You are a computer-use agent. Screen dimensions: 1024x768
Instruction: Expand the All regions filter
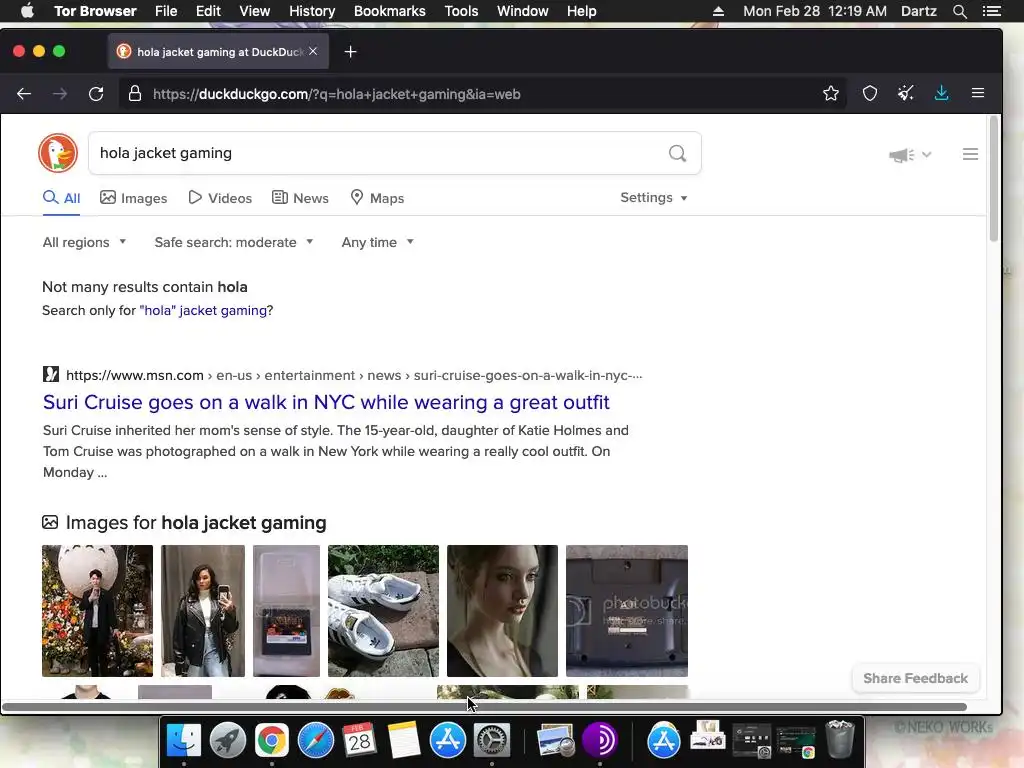(x=84, y=242)
